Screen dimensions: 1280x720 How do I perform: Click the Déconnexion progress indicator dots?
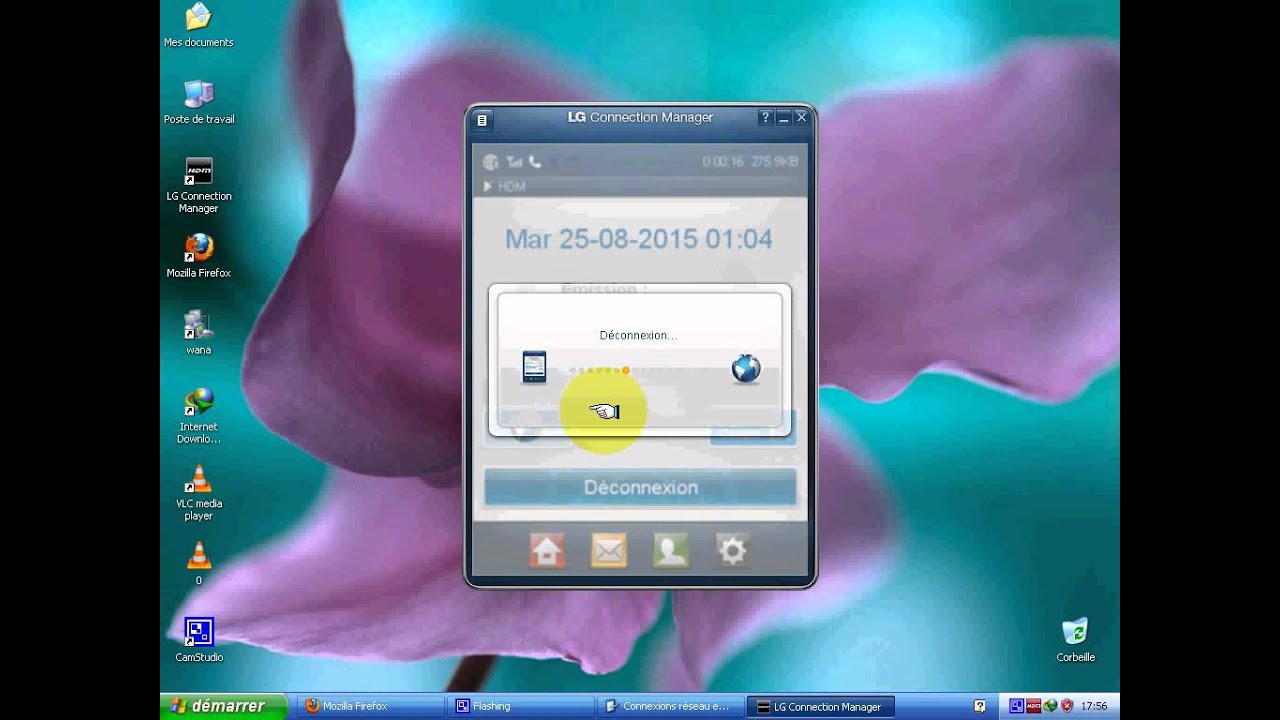(x=640, y=371)
